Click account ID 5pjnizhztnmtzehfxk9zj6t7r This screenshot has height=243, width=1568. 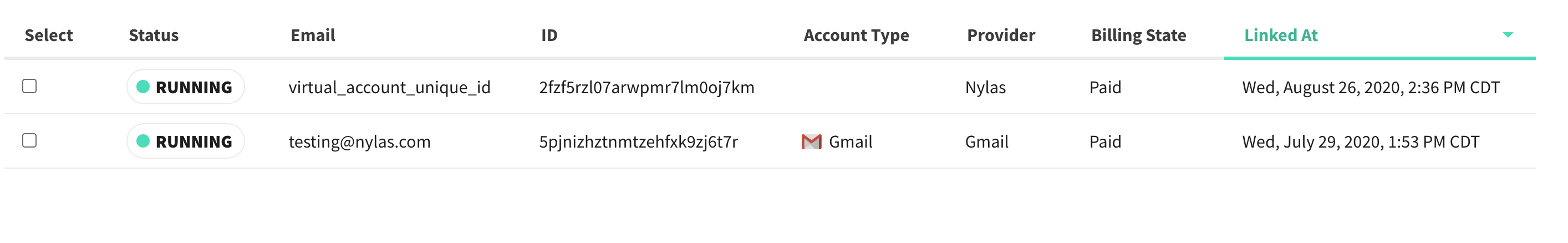[638, 142]
